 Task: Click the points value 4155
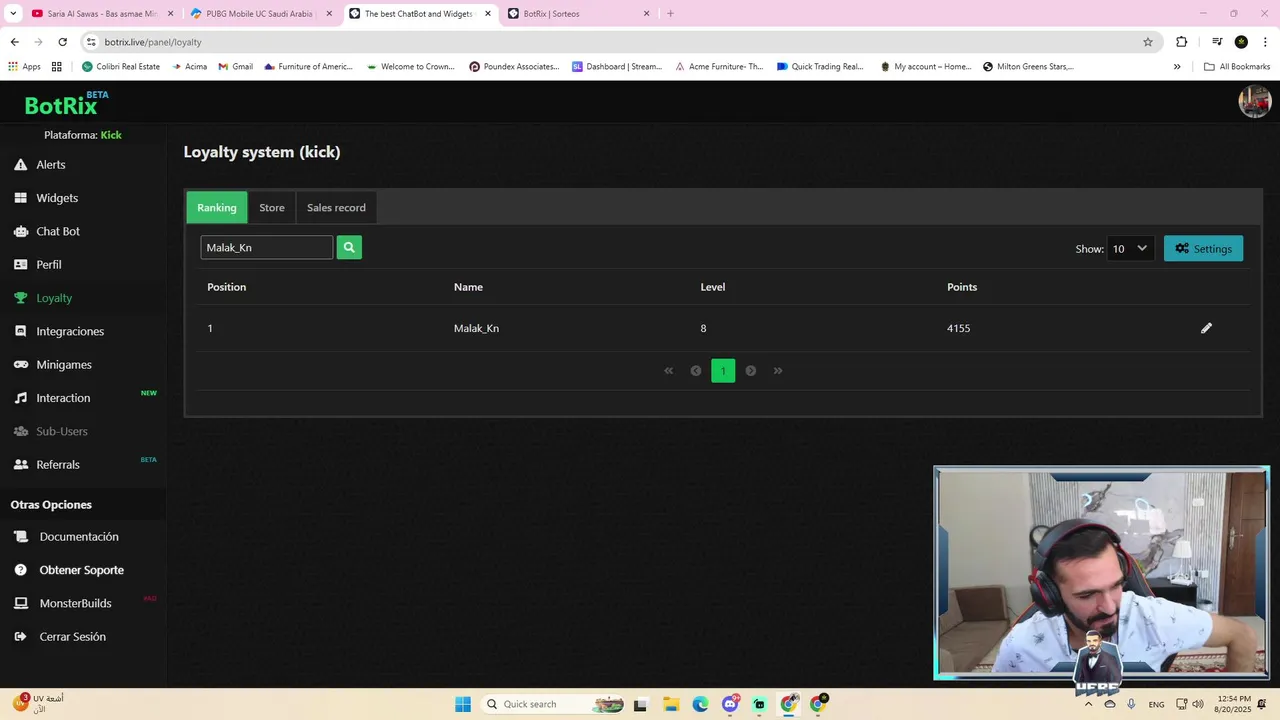click(958, 328)
